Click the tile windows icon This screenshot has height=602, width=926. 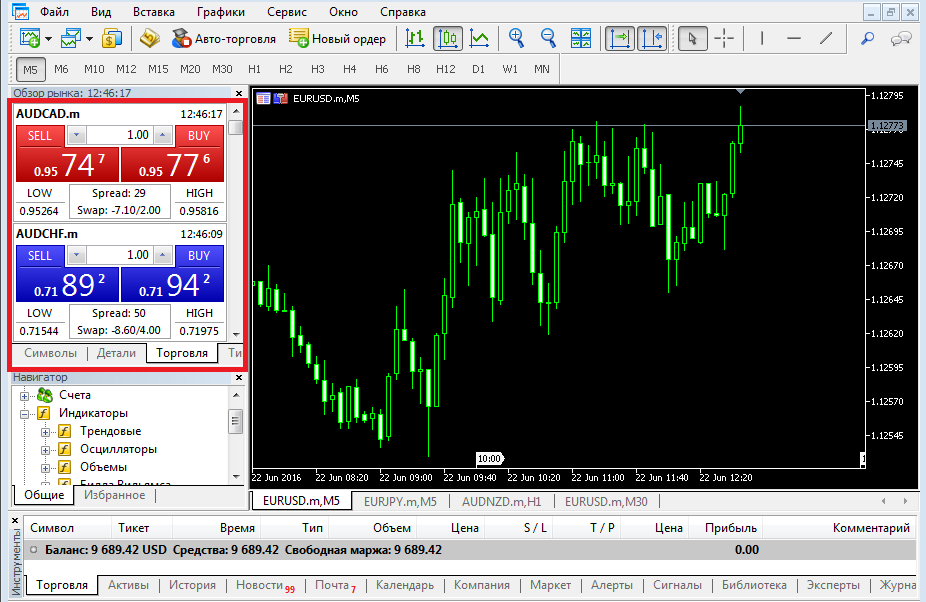coord(581,39)
